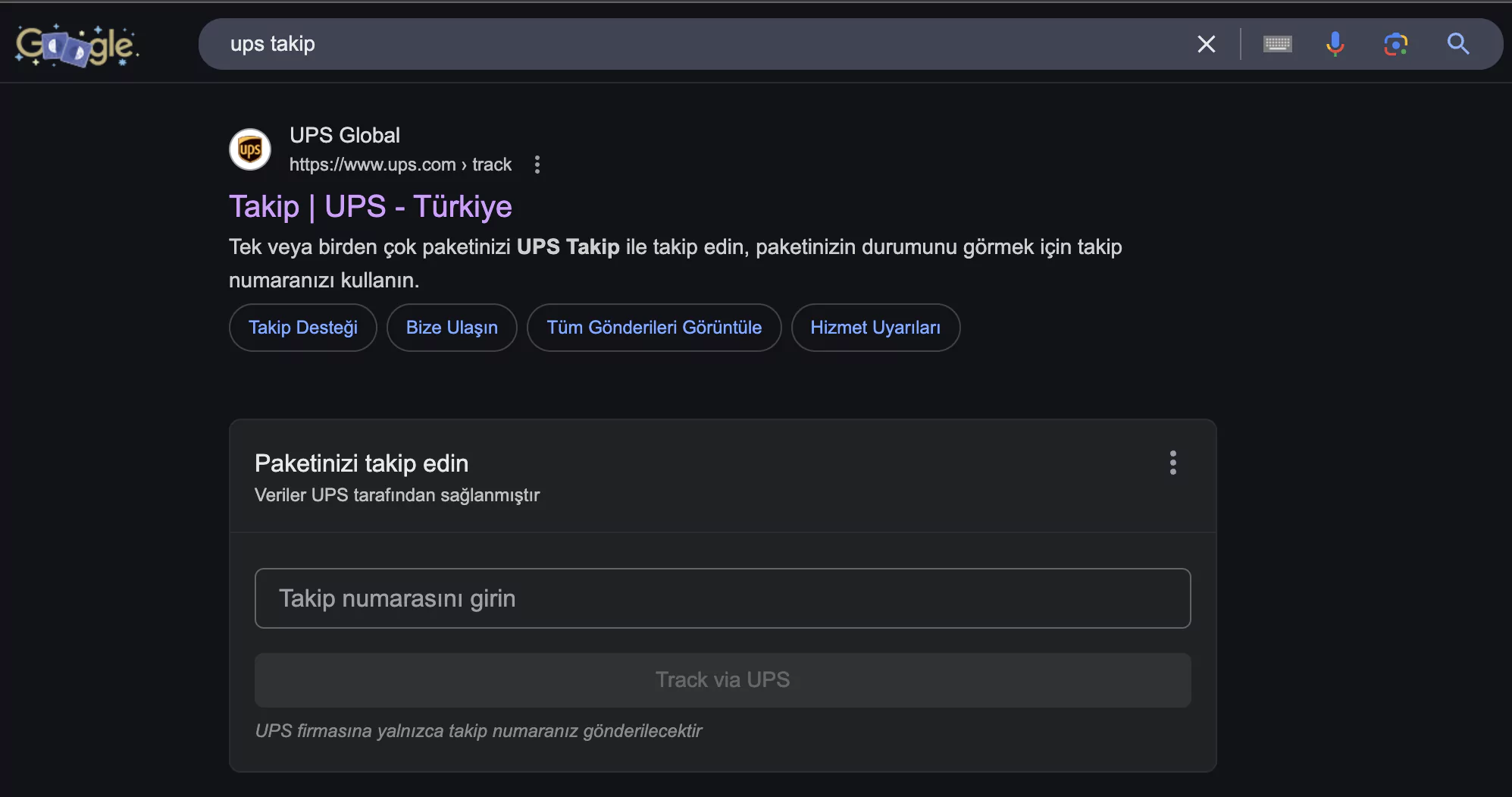
Task: Click the https://www.ups.com breadcrumb link
Action: tap(371, 165)
